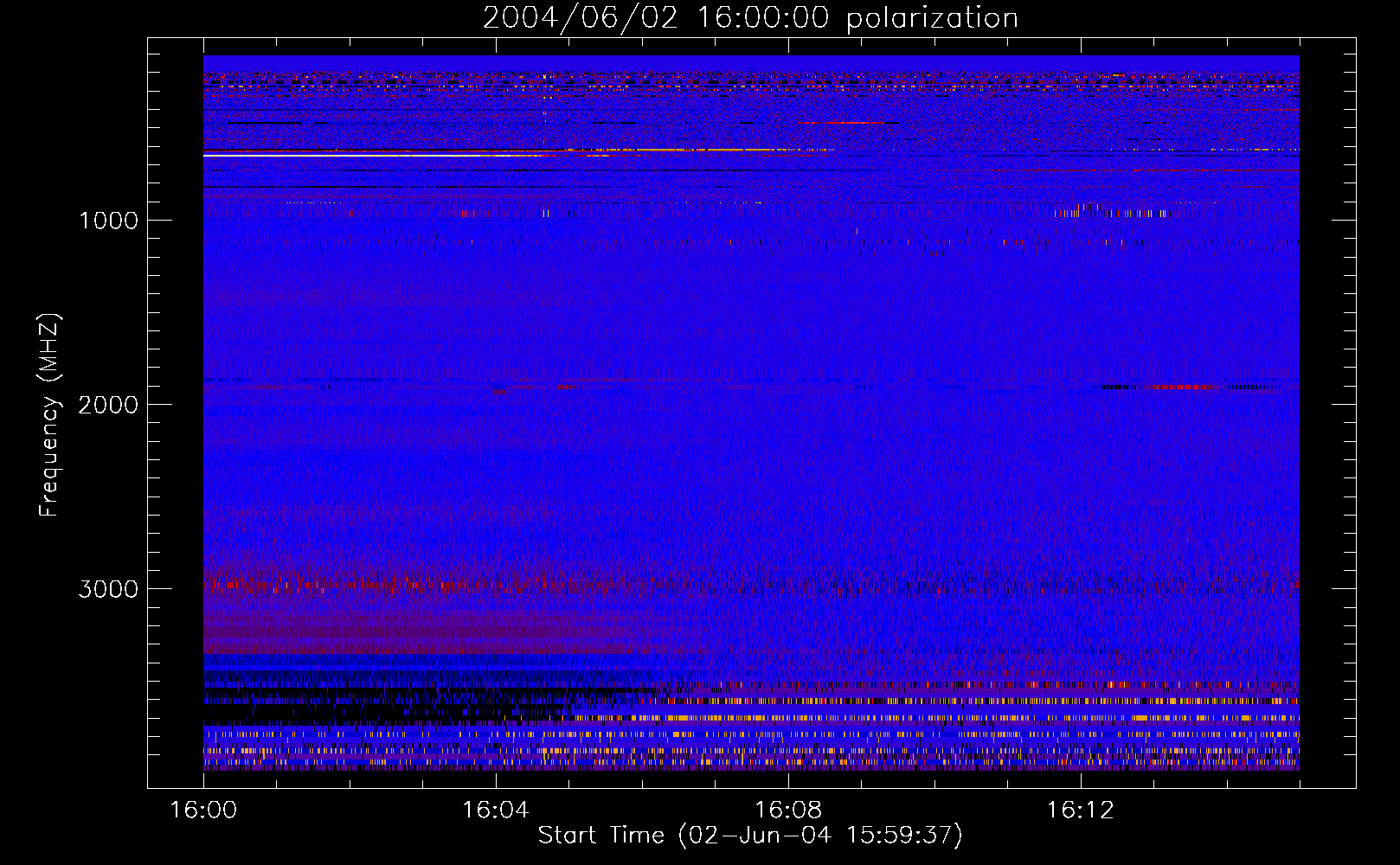
Task: Click the 16:12 time tick label
Action: [1080, 811]
